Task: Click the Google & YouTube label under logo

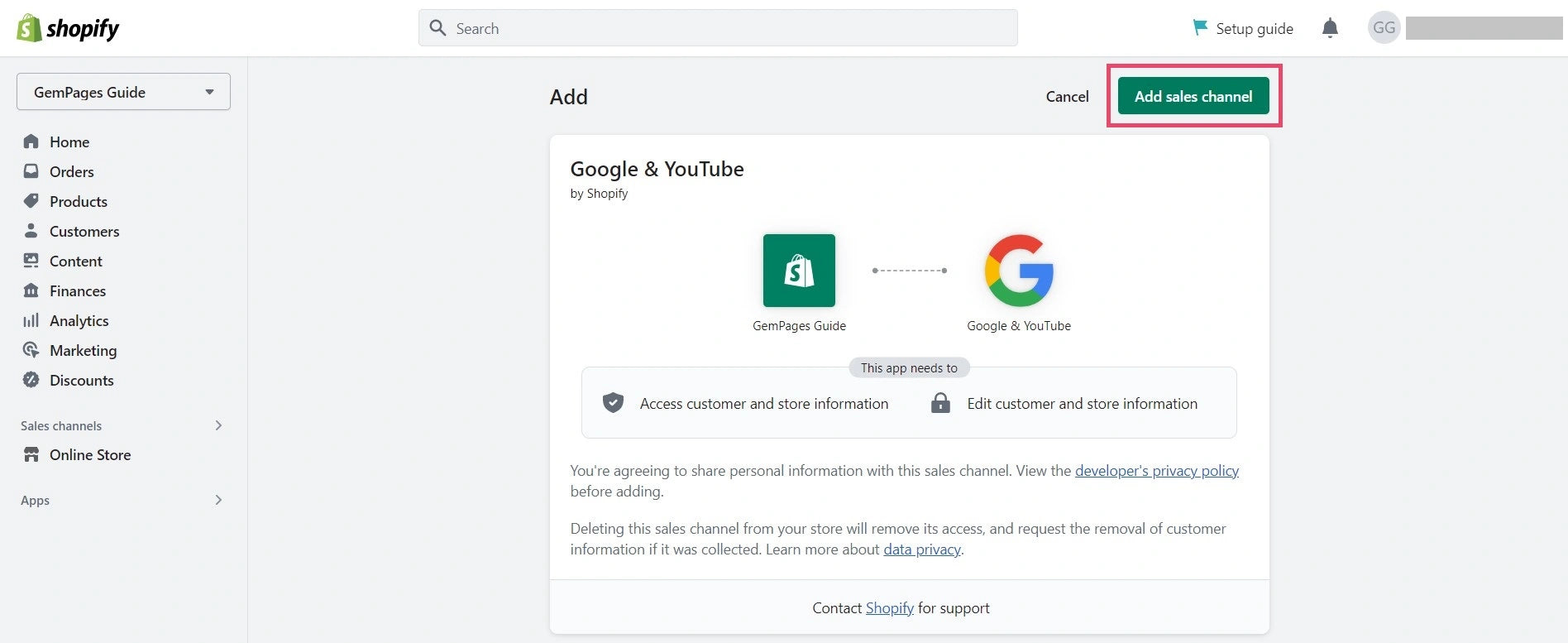Action: pyautogui.click(x=1019, y=326)
